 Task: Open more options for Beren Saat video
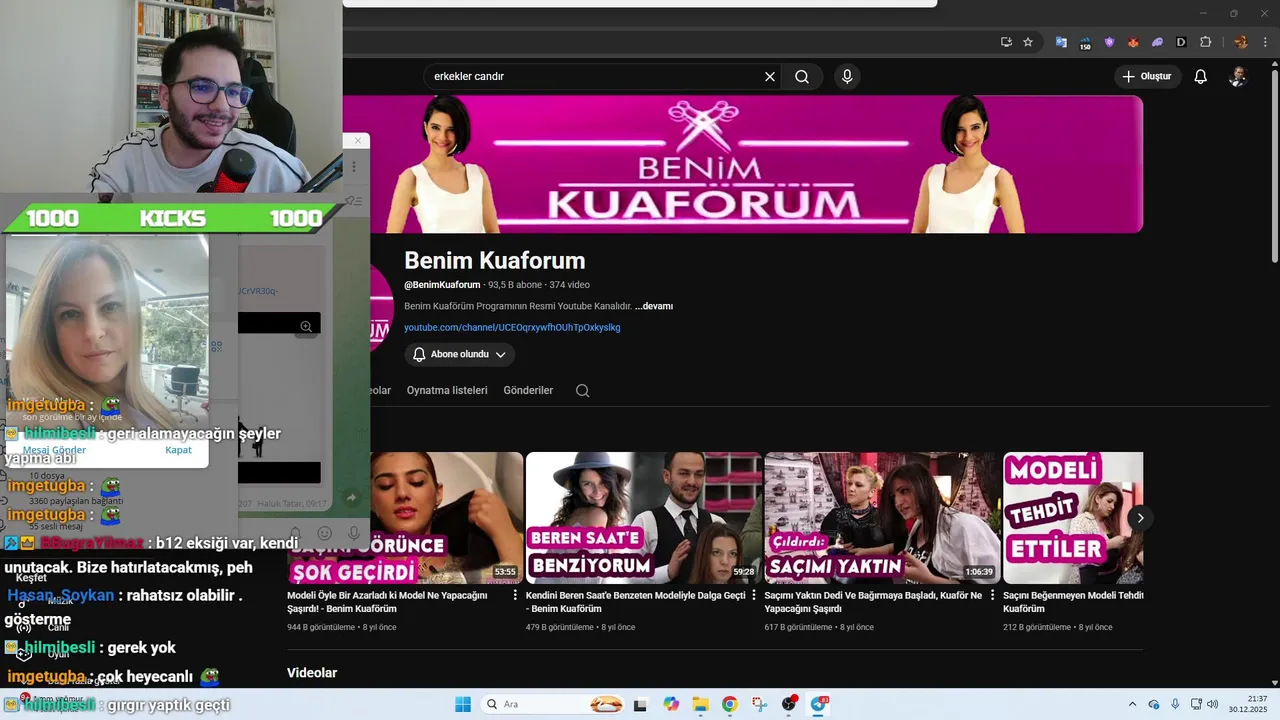(755, 596)
